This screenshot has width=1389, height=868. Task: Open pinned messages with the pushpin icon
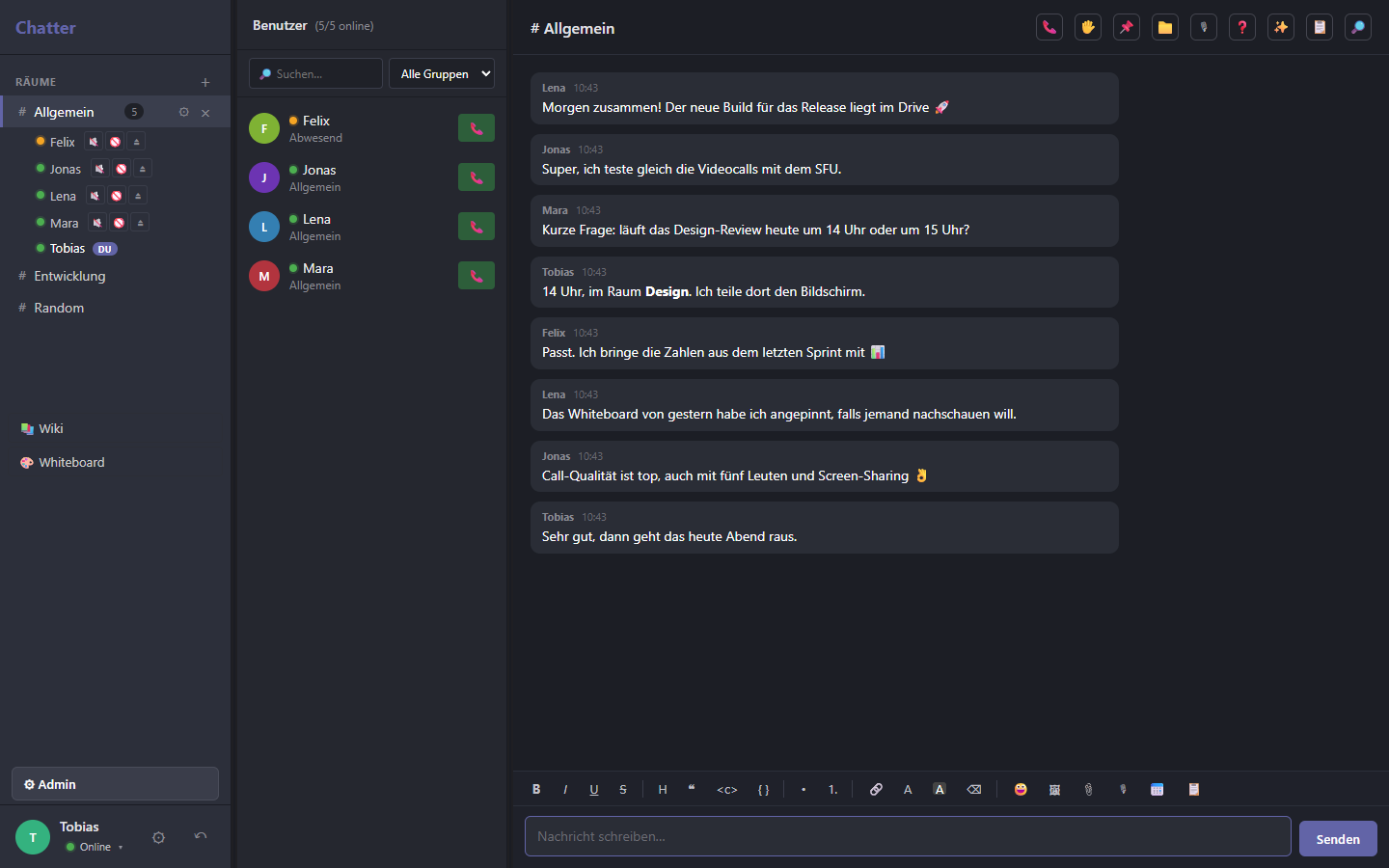[x=1127, y=27]
